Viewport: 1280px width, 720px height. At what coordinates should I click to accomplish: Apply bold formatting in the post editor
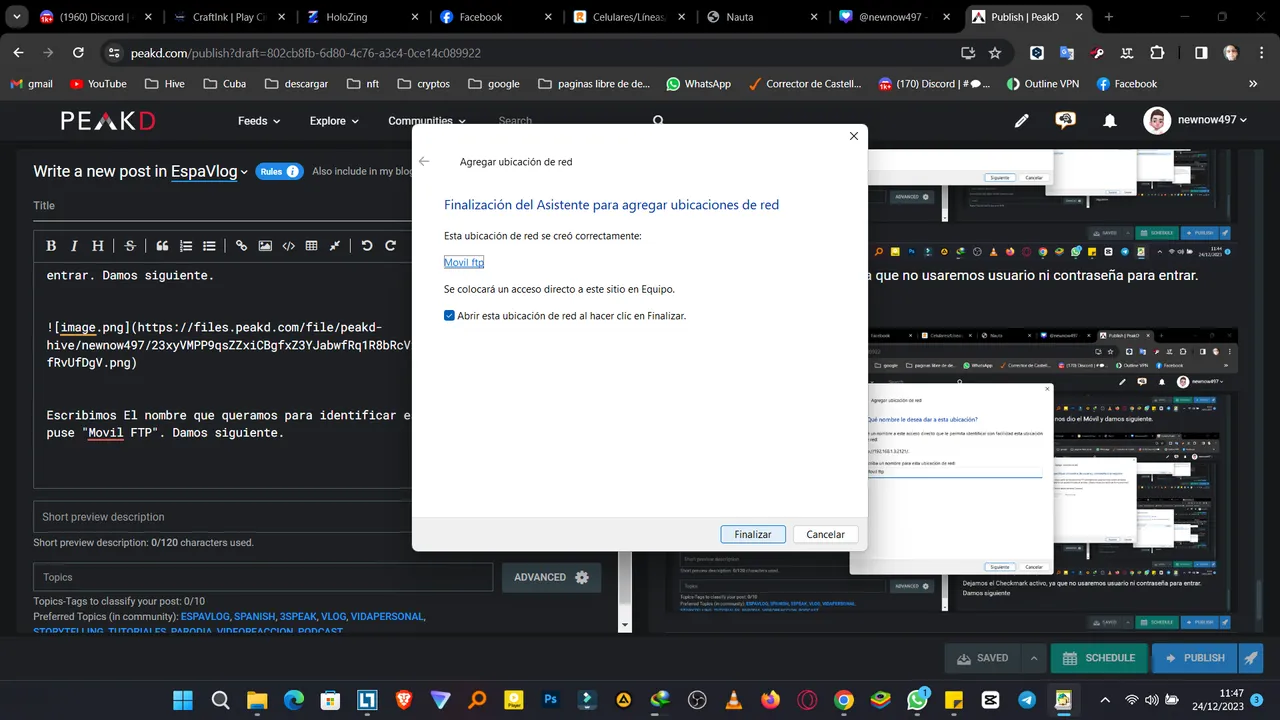pos(51,246)
